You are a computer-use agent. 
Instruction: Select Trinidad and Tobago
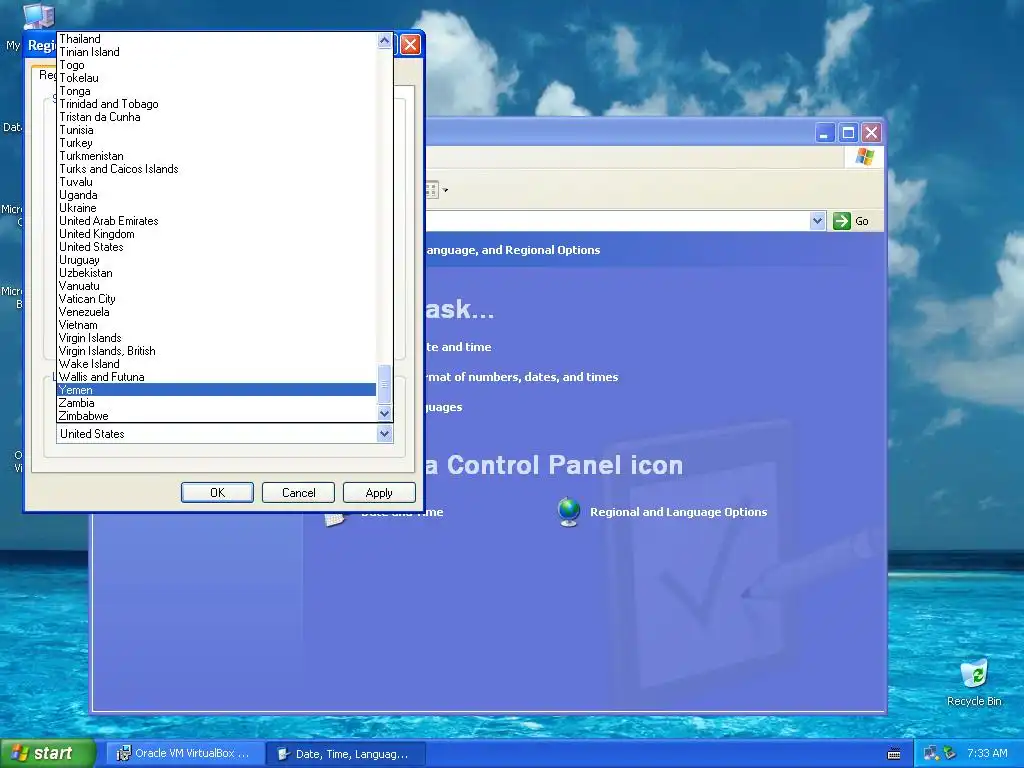tap(217, 104)
